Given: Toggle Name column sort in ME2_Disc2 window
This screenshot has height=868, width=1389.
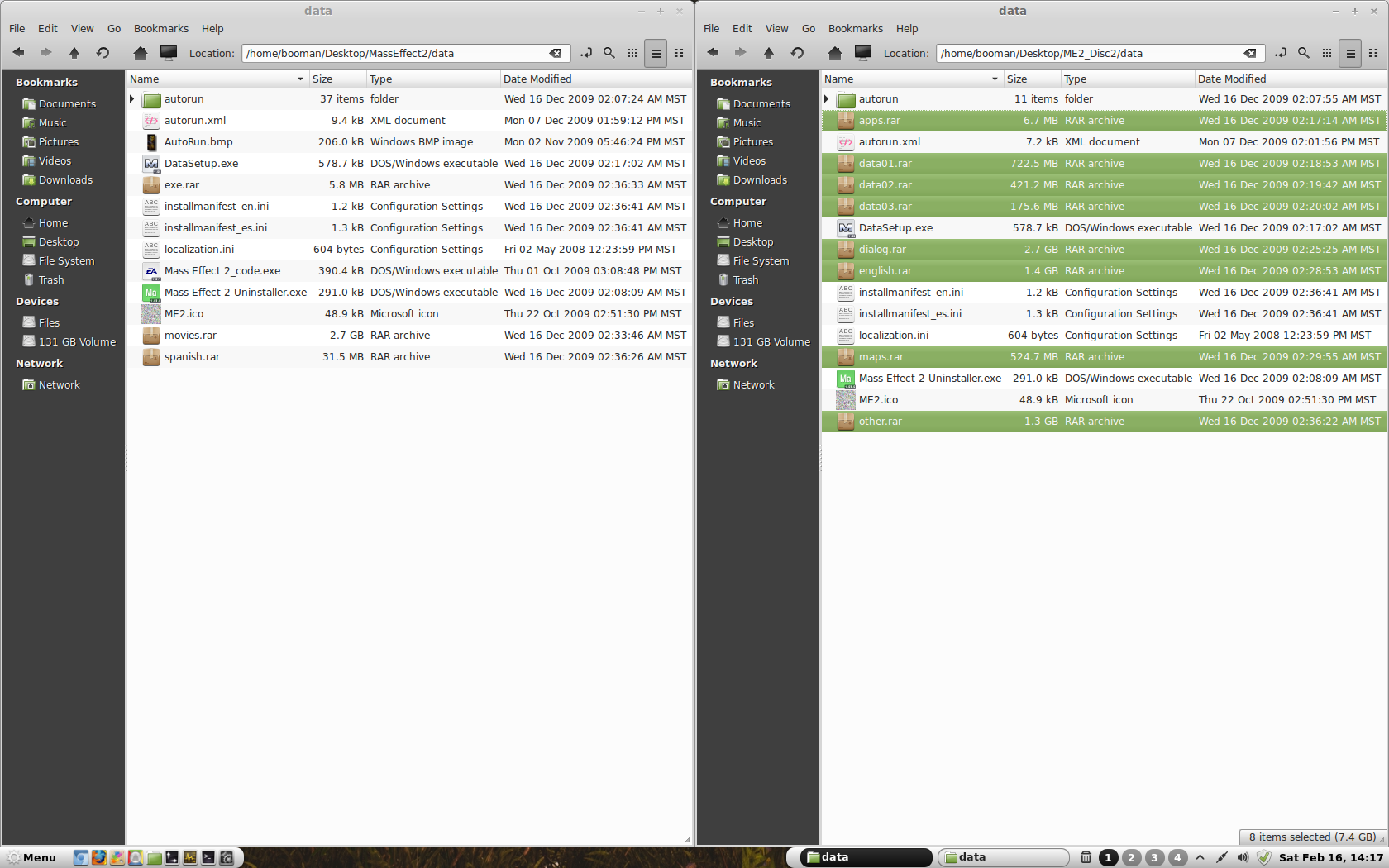Looking at the screenshot, I should click(911, 79).
